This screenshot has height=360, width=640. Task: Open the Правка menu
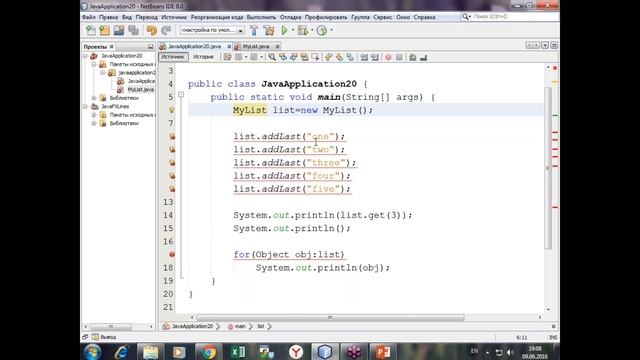109,17
